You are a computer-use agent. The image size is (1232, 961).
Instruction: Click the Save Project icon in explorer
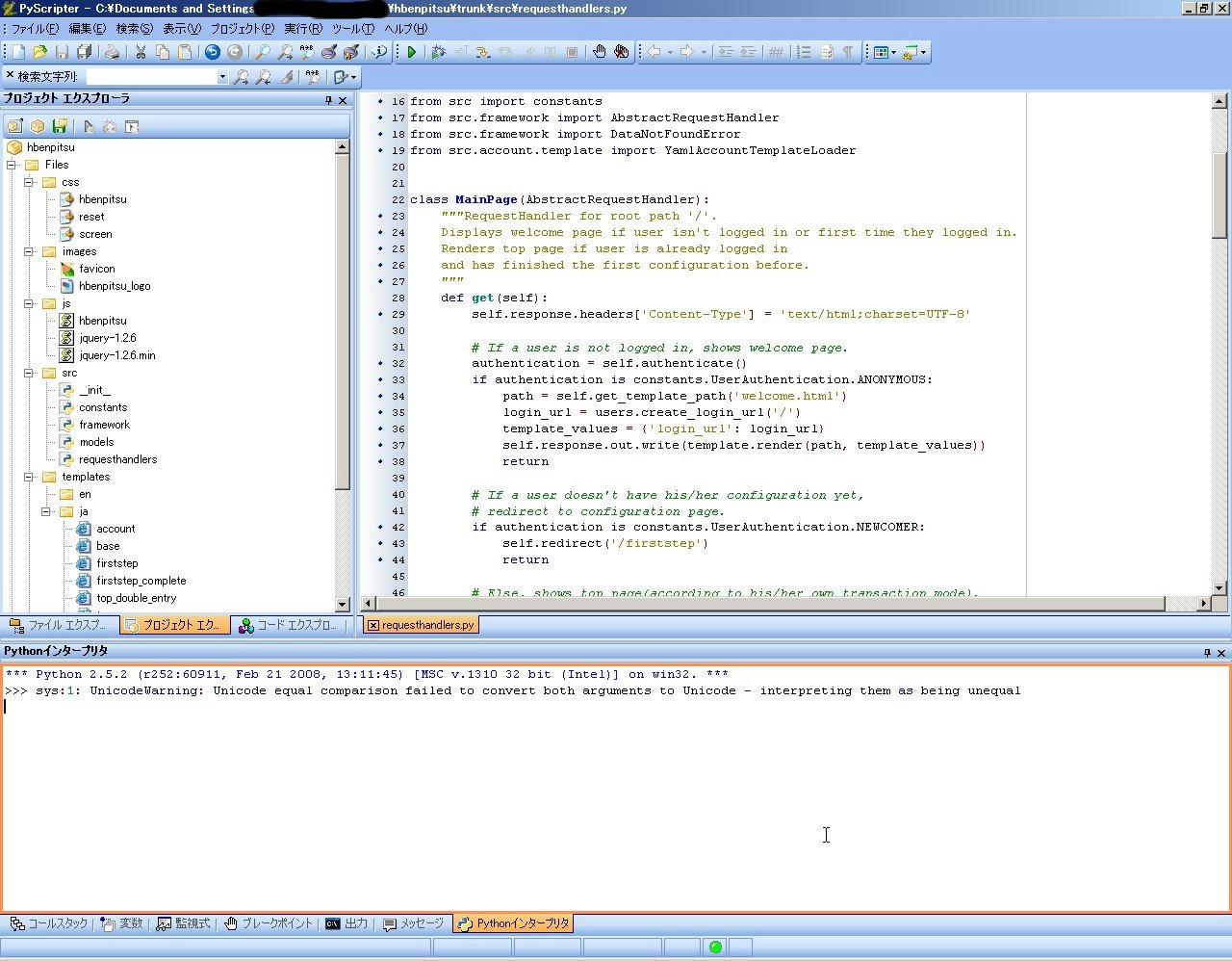[x=60, y=126]
